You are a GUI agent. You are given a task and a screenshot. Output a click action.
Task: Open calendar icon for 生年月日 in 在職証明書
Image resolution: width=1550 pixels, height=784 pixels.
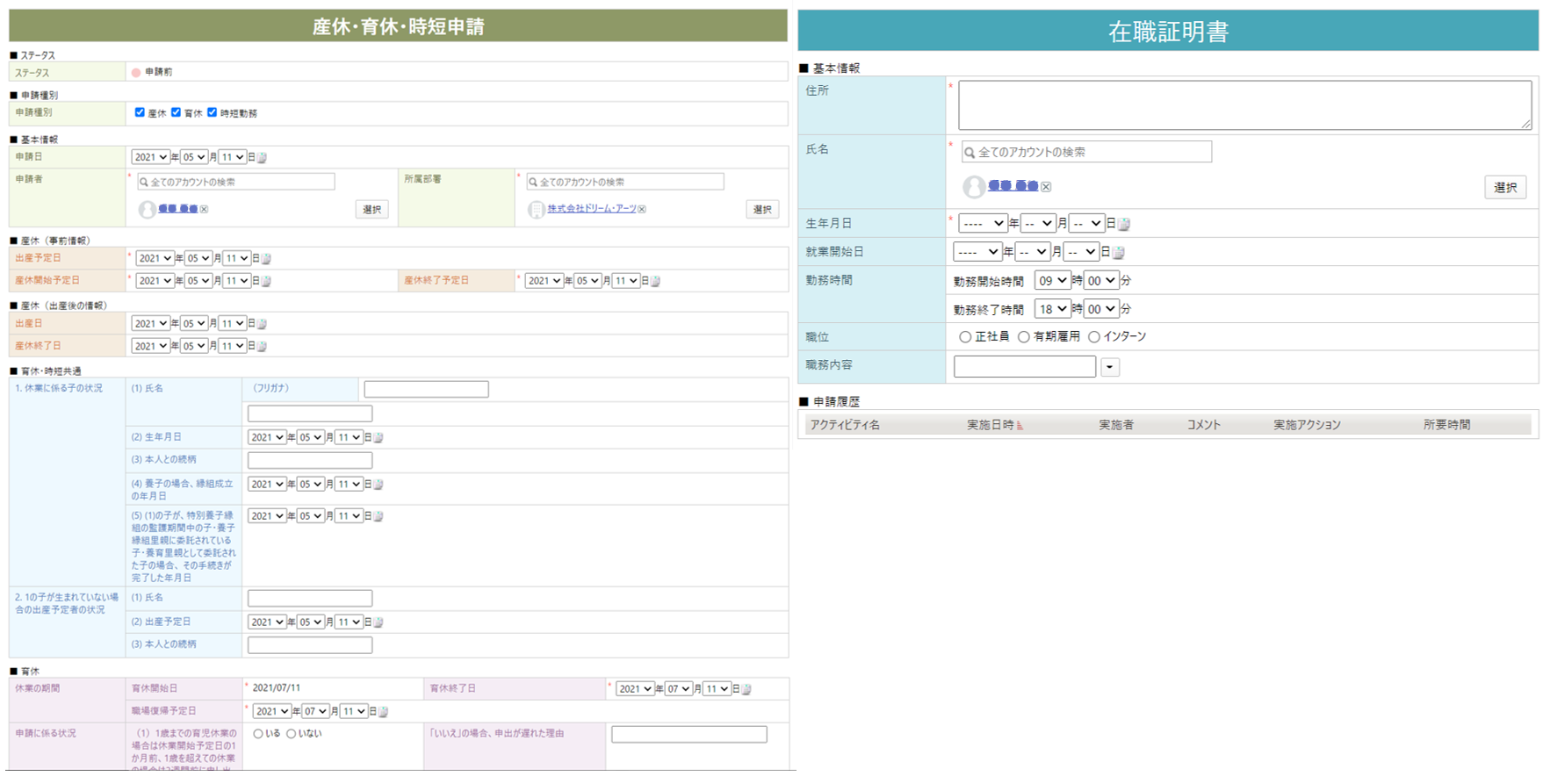click(x=1124, y=225)
